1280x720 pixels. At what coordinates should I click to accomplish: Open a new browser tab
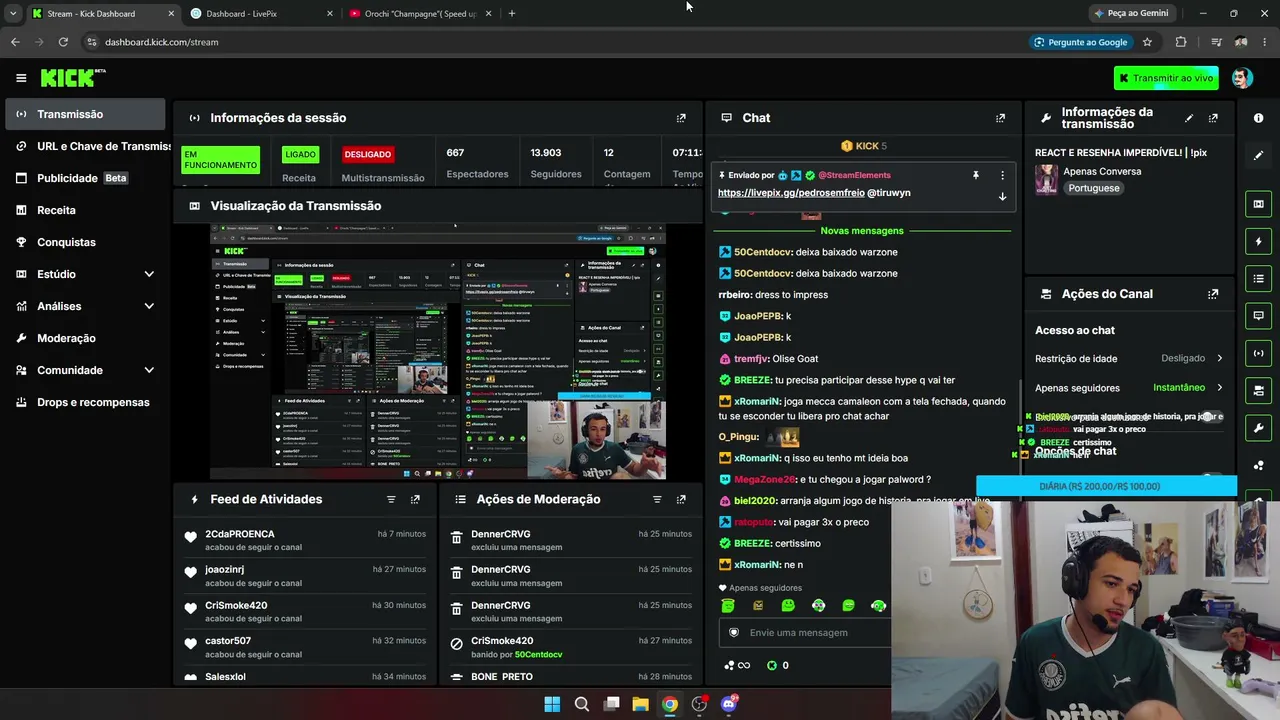512,14
